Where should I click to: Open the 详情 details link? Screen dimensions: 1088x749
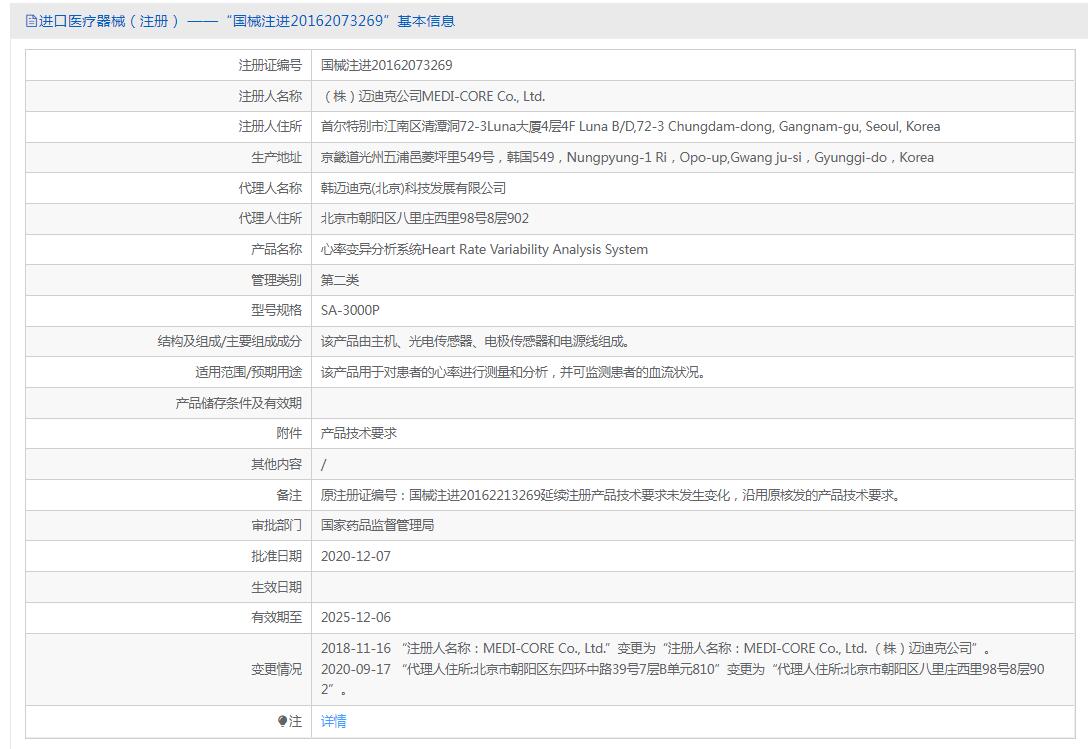pos(333,721)
